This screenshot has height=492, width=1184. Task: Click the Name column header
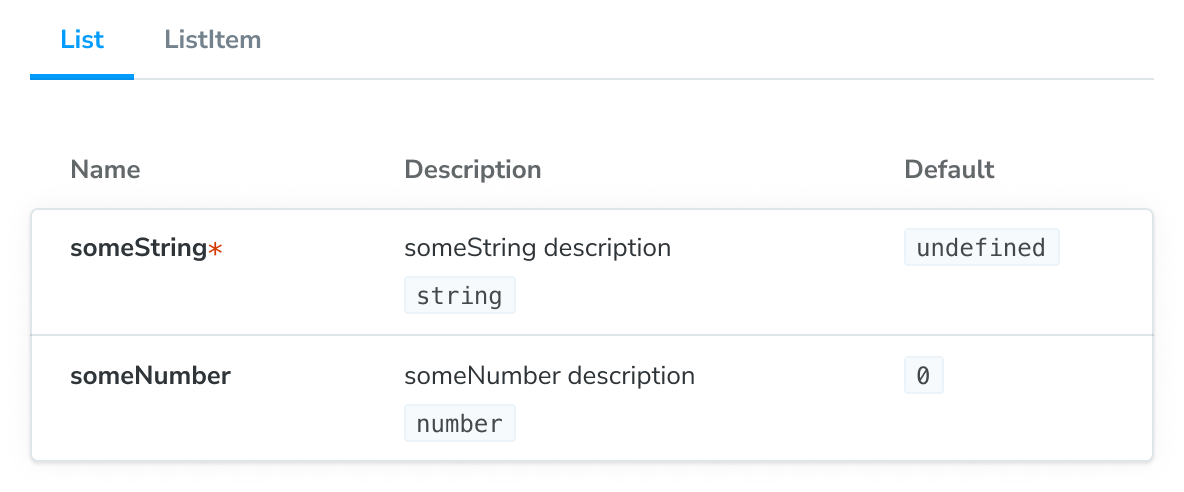click(x=105, y=170)
